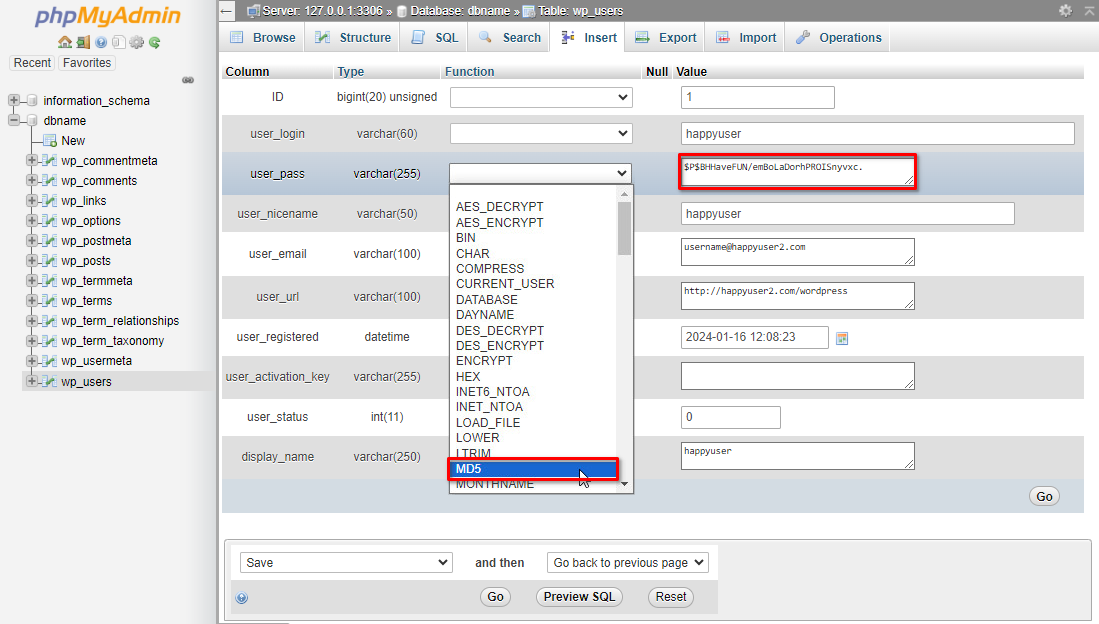Open the Search tab

click(x=510, y=37)
